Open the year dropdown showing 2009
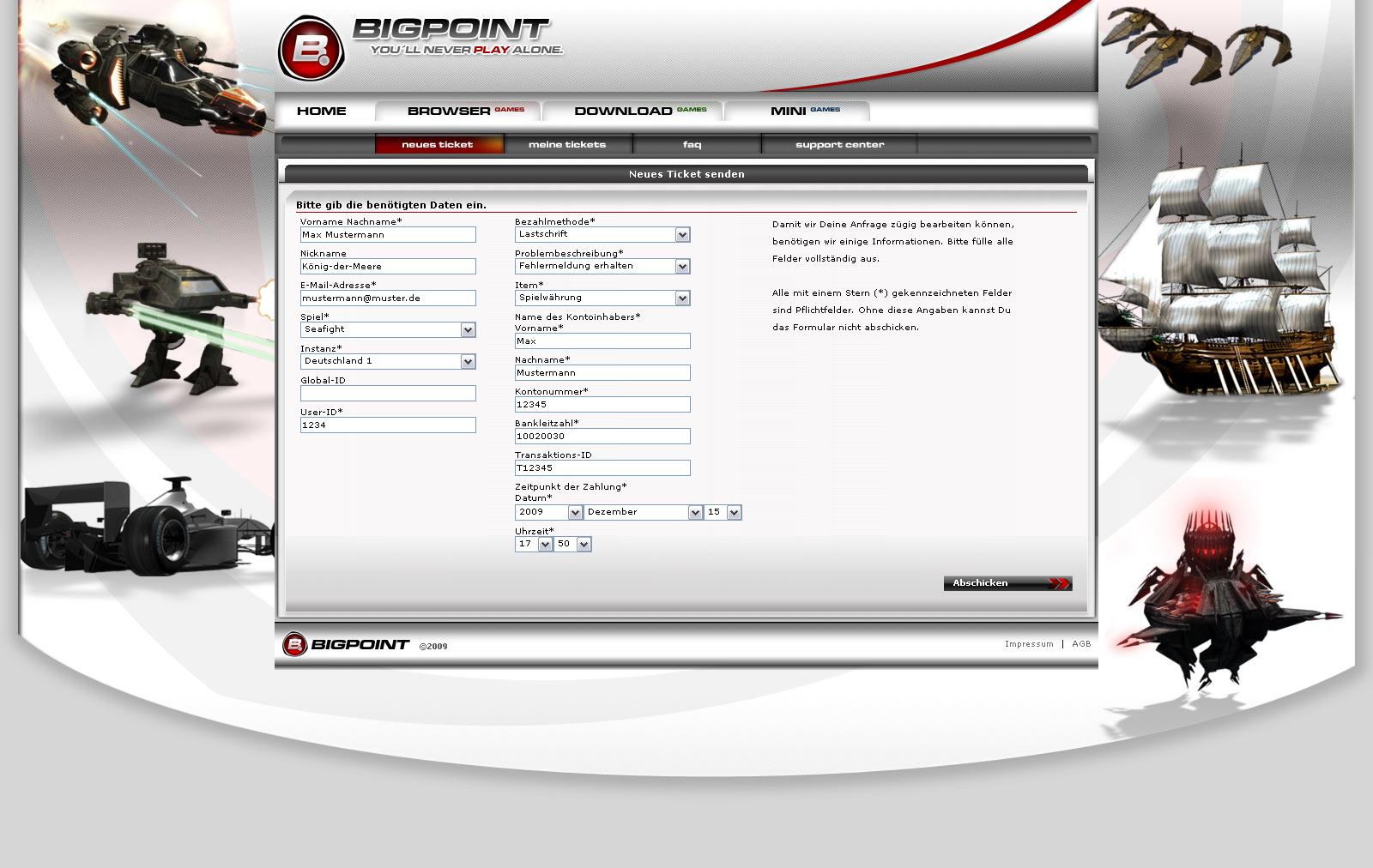1373x868 pixels. tap(549, 512)
